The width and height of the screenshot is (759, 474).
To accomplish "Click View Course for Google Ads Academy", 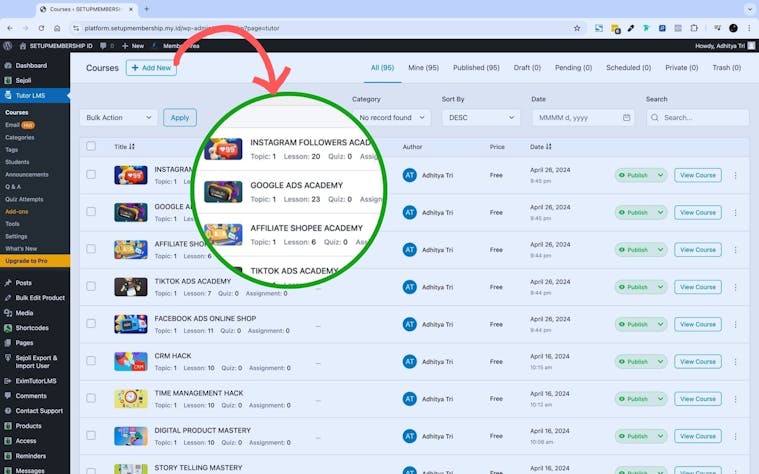I will (x=698, y=212).
